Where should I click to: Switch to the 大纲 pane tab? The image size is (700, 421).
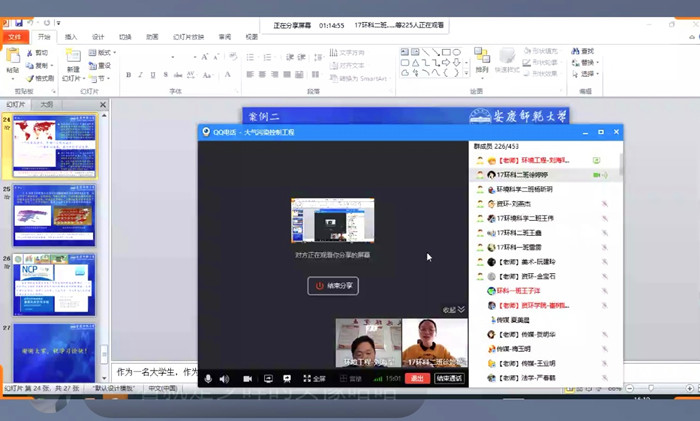click(47, 104)
